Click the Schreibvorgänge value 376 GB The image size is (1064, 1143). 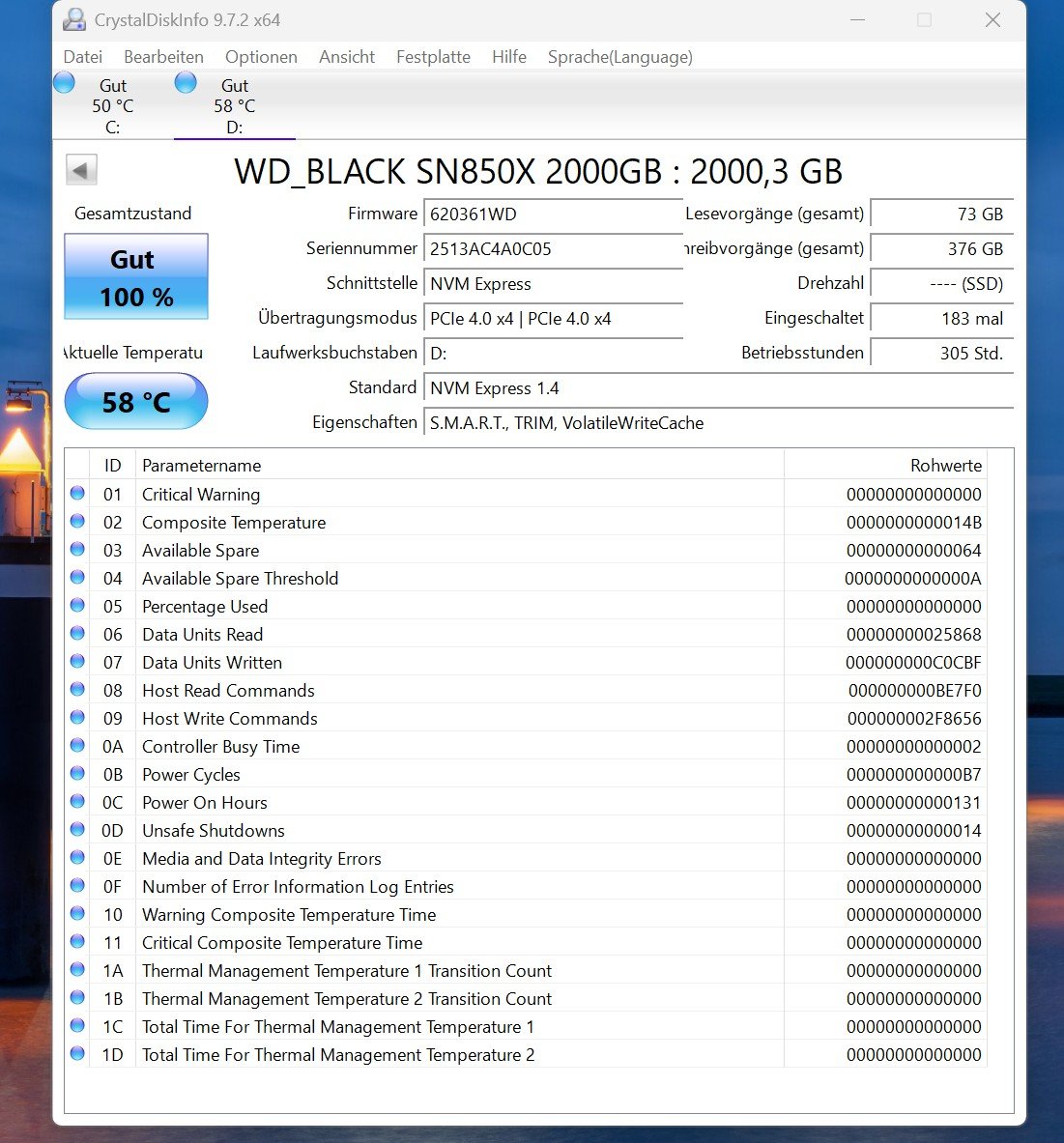(x=941, y=248)
